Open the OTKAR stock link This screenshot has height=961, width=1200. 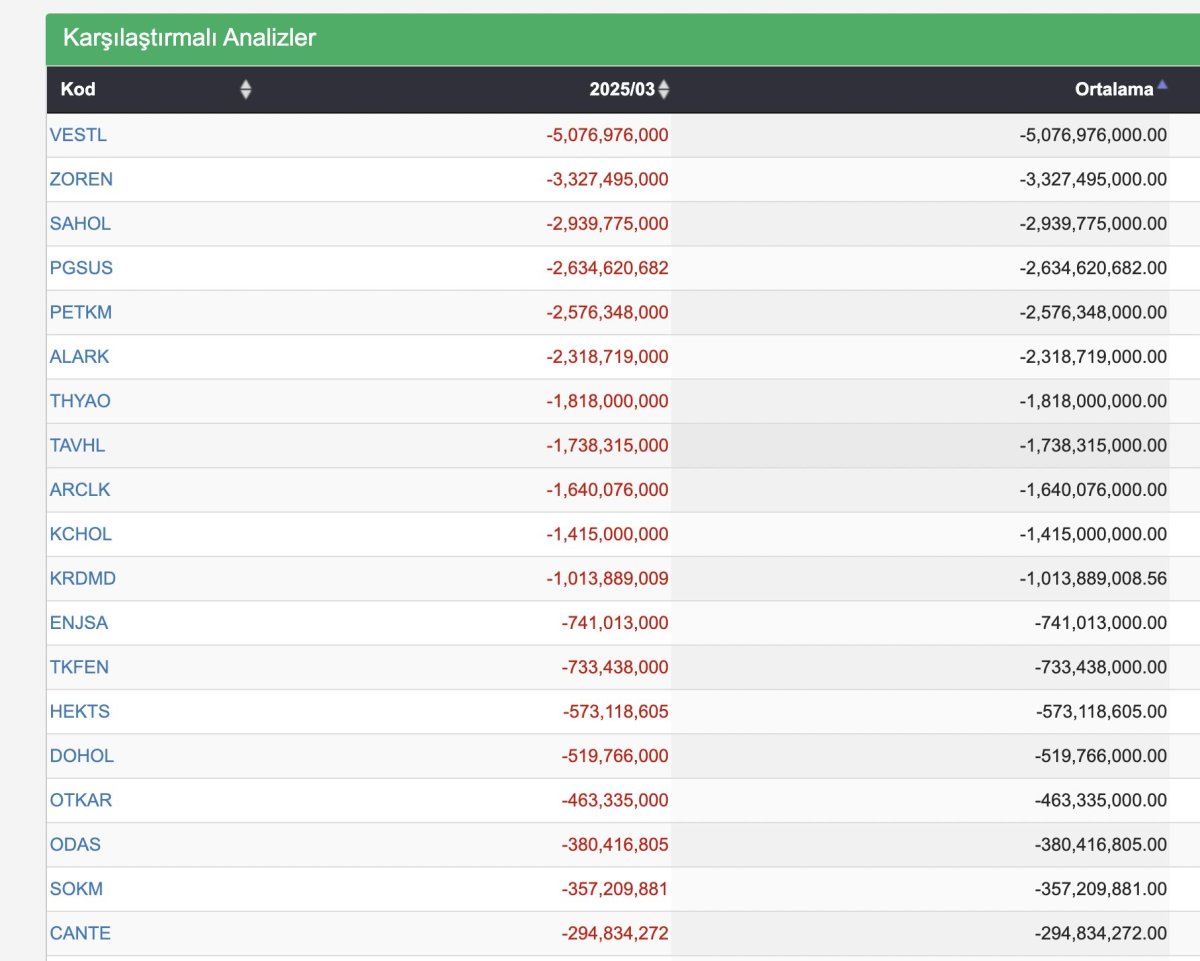click(81, 800)
